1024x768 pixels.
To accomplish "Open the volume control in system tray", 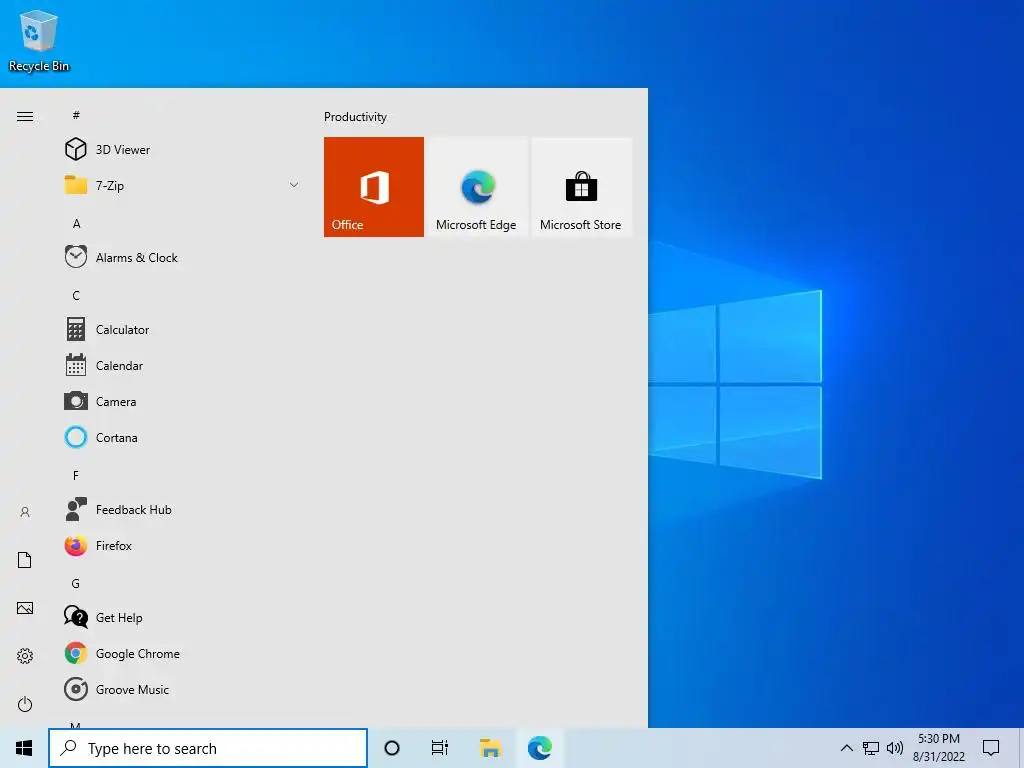I will coord(895,748).
